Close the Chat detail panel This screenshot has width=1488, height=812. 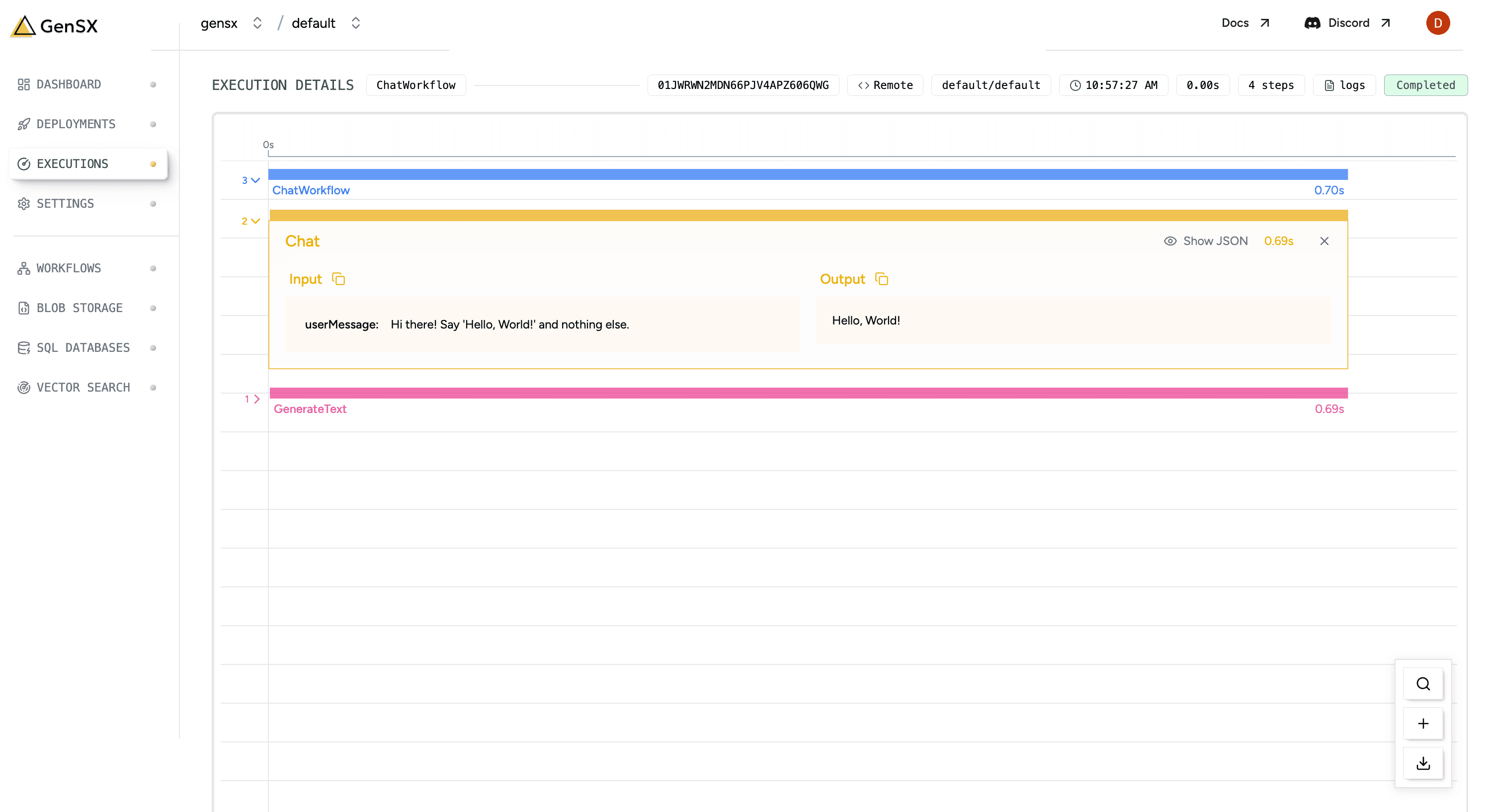click(x=1324, y=242)
